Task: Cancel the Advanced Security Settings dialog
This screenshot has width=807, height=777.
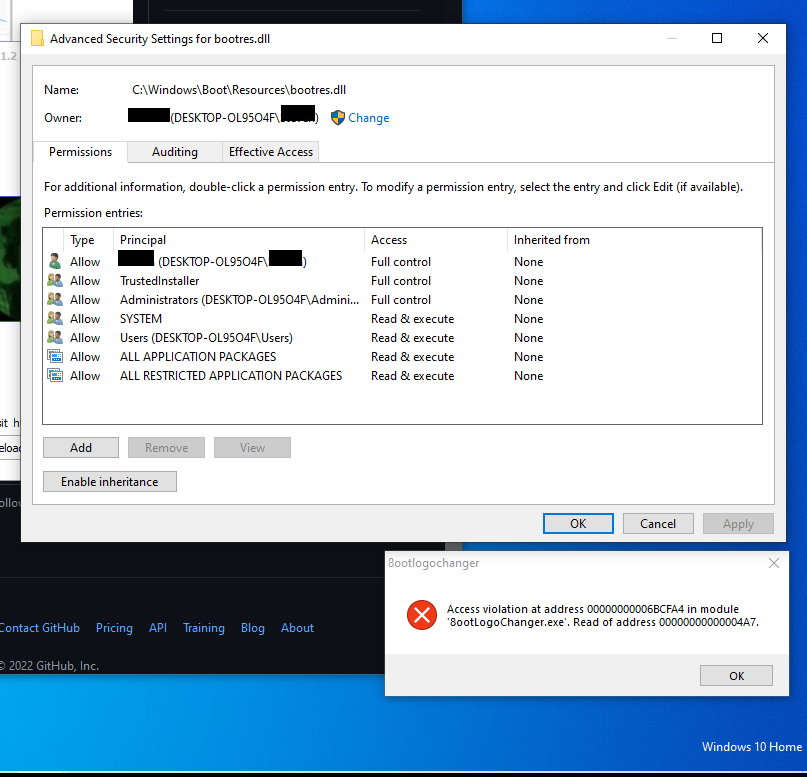Action: coord(658,523)
